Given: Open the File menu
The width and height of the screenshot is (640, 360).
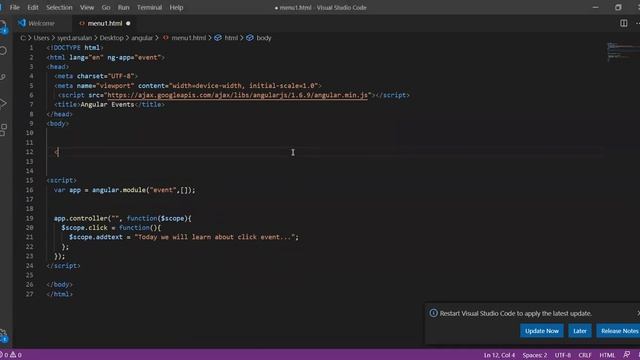Looking at the screenshot, I should coord(15,7).
